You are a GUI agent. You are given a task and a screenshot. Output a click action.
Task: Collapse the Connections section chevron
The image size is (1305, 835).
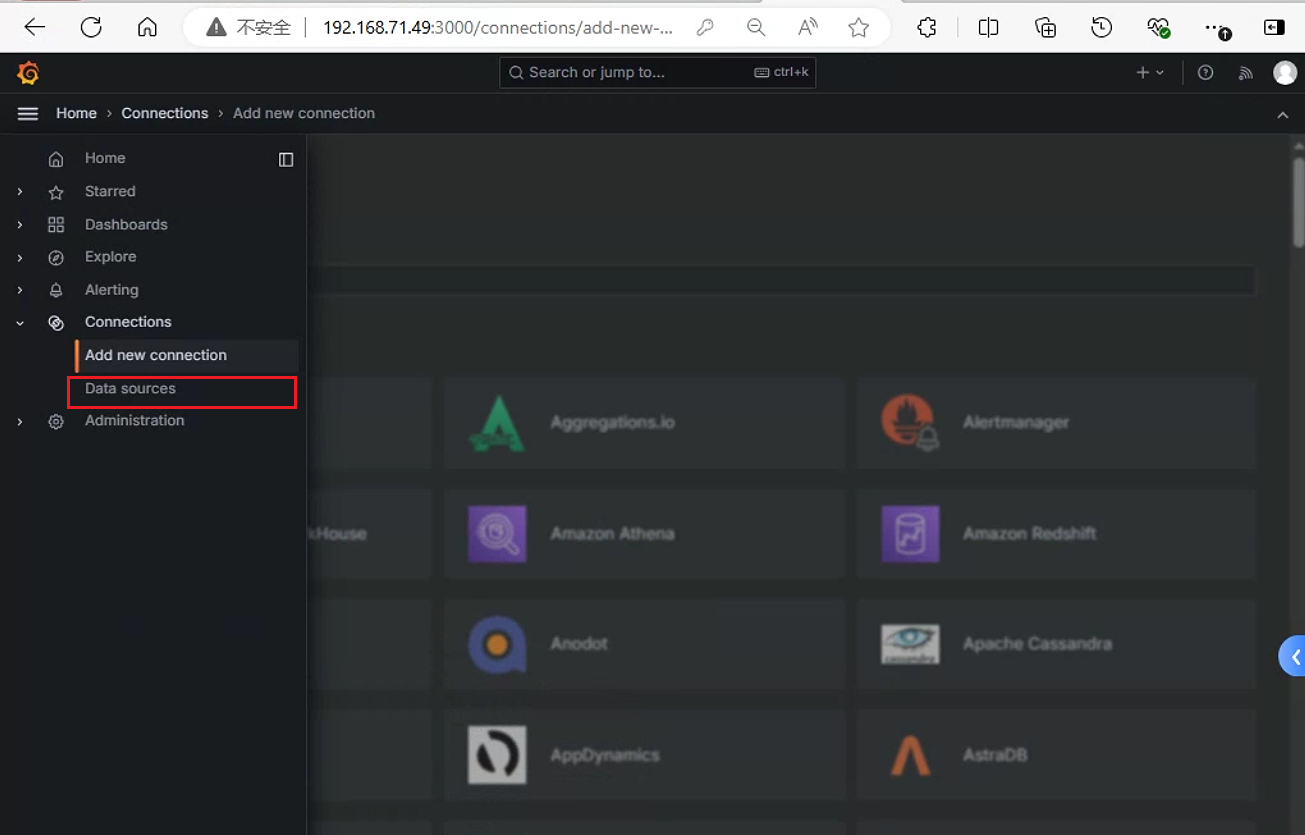point(20,323)
